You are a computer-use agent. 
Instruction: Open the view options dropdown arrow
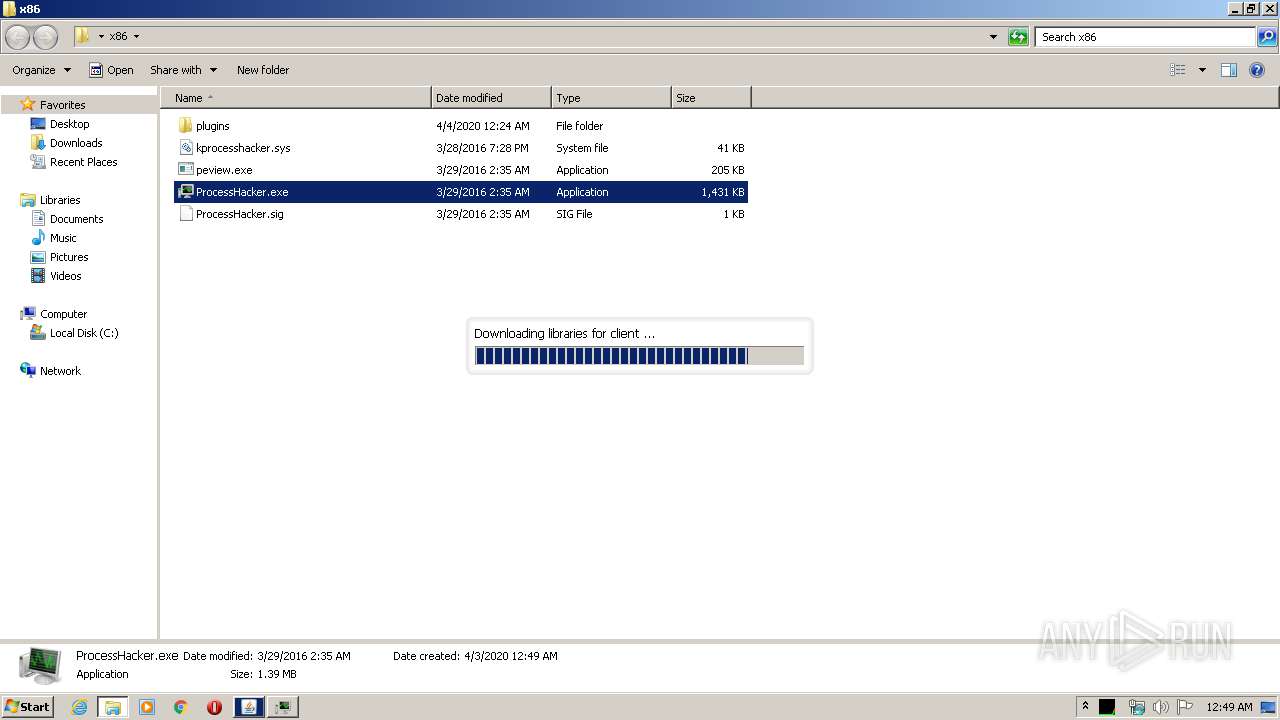pyautogui.click(x=1202, y=70)
